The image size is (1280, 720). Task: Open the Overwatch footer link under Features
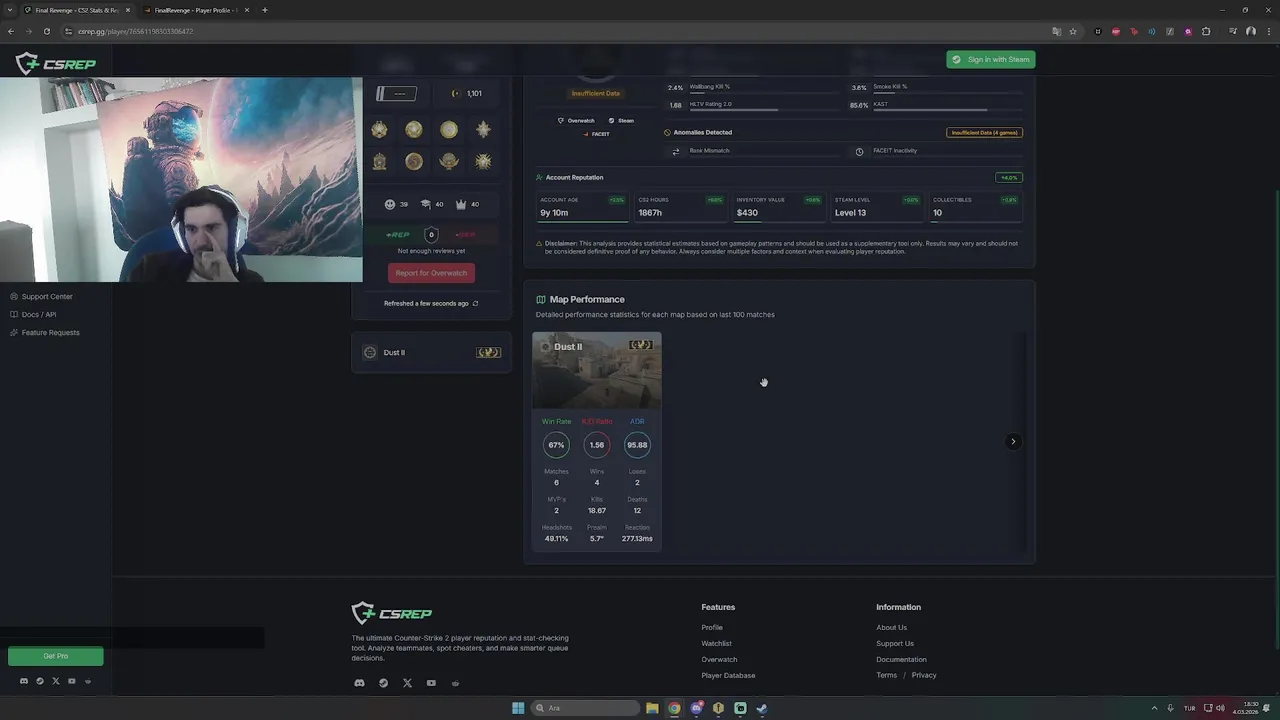pyautogui.click(x=719, y=659)
